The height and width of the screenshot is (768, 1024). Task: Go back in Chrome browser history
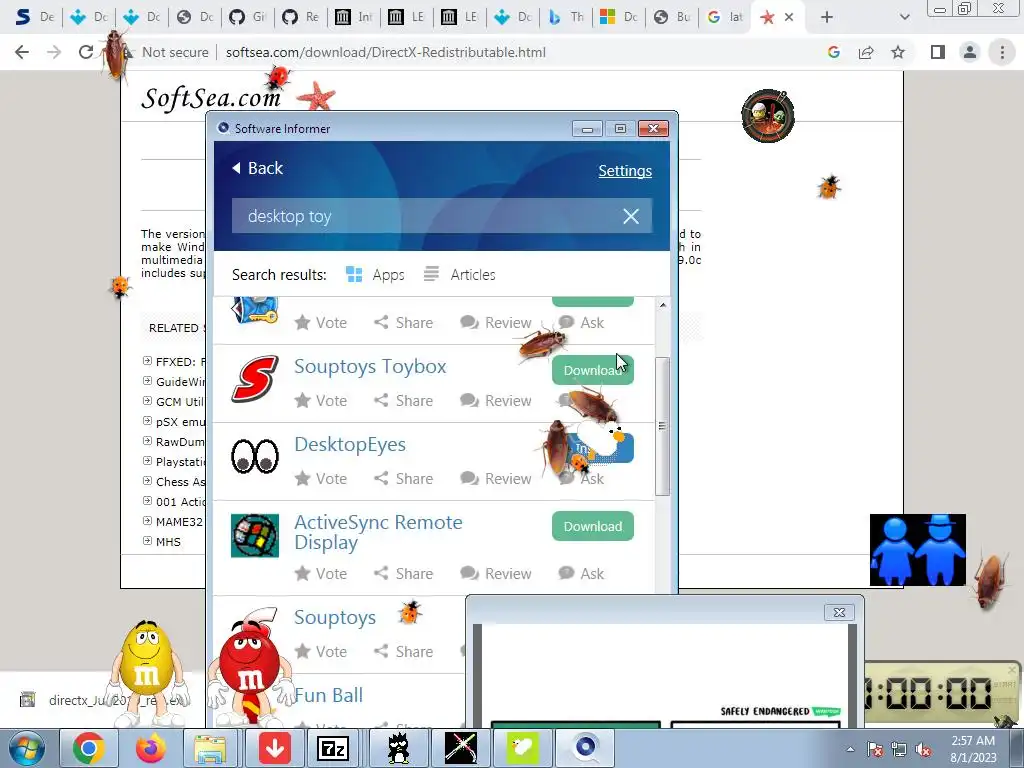[22, 52]
